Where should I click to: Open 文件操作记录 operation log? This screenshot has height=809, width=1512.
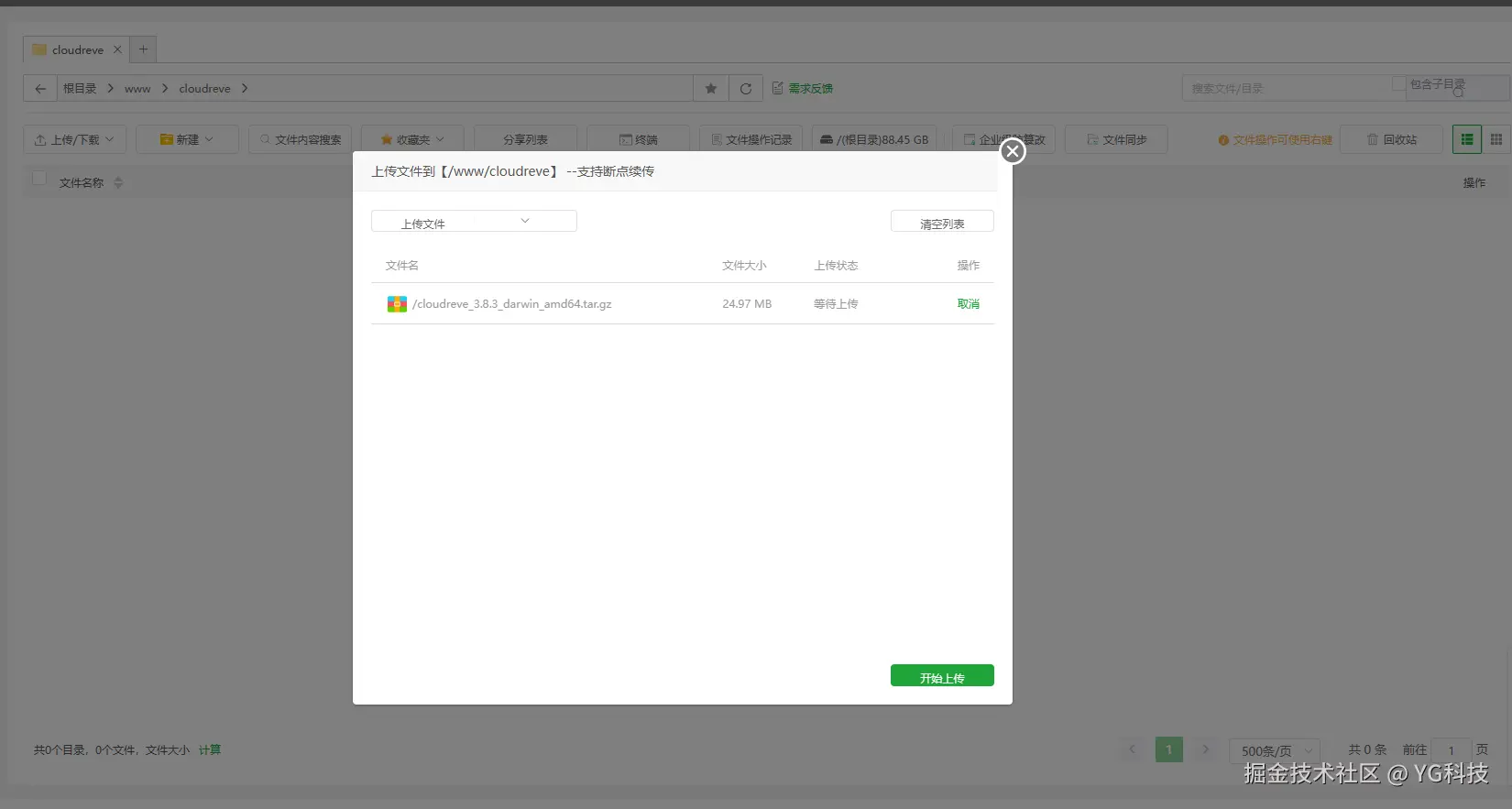pos(751,139)
